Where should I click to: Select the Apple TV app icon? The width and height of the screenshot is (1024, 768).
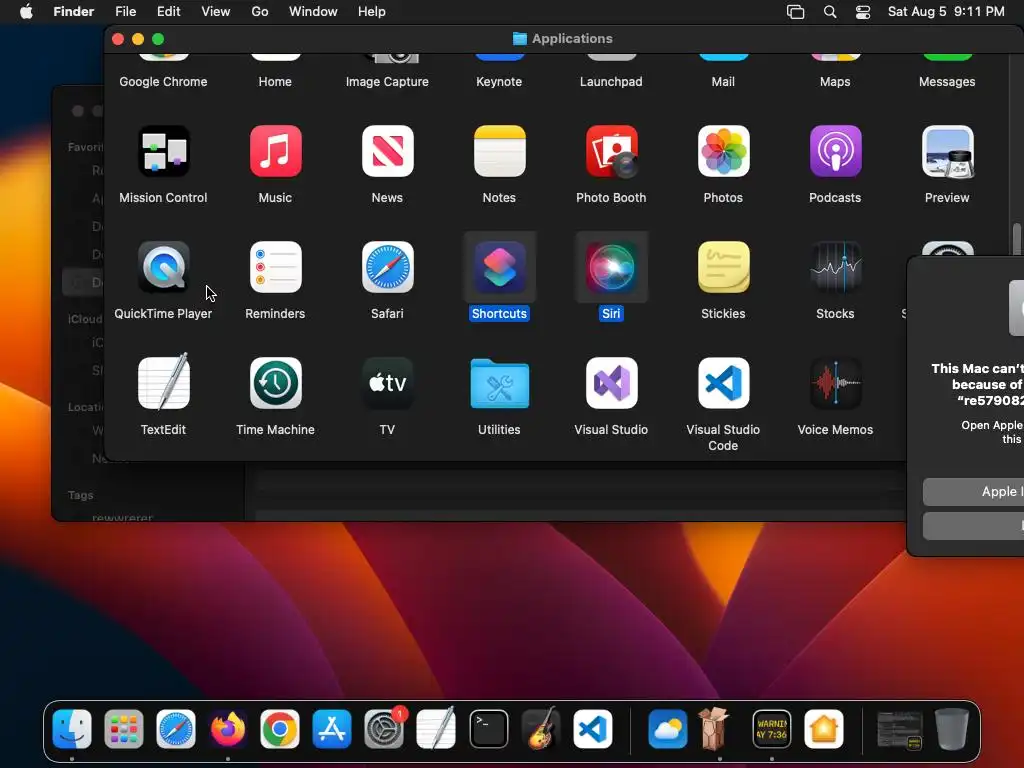387,383
